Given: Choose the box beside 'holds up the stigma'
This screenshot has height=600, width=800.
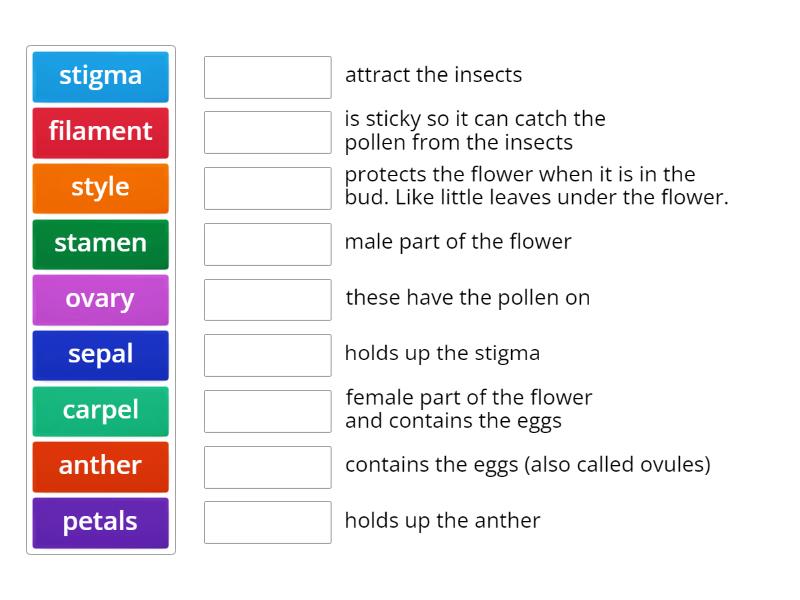Looking at the screenshot, I should [x=267, y=355].
